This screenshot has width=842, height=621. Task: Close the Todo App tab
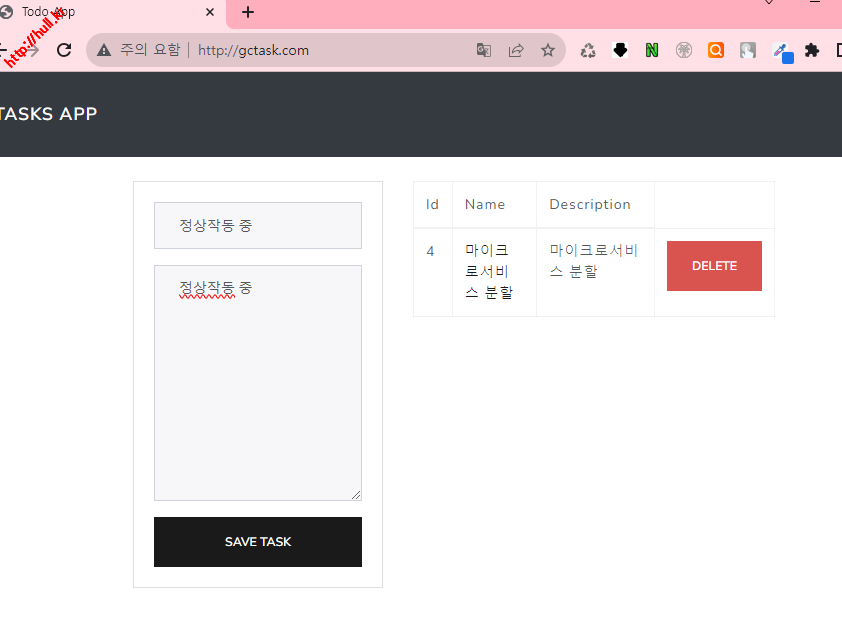click(x=210, y=13)
